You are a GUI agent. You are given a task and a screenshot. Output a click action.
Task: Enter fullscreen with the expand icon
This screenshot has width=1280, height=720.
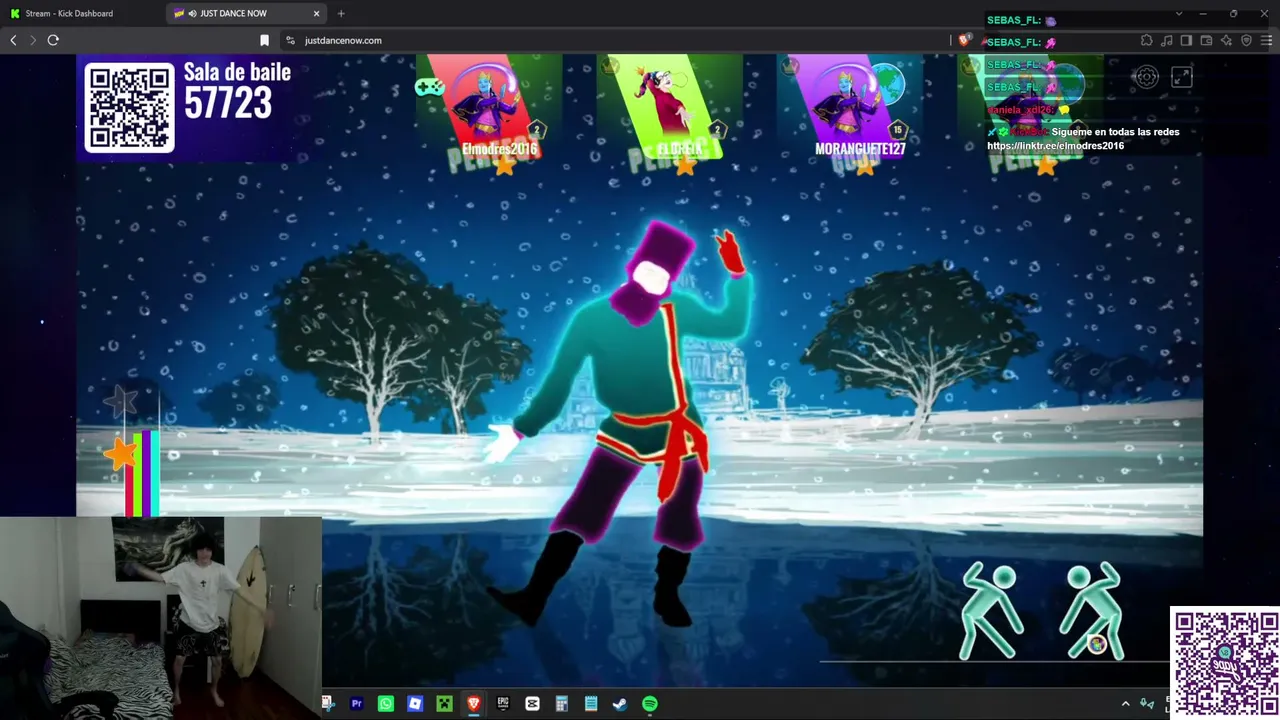point(1182,77)
